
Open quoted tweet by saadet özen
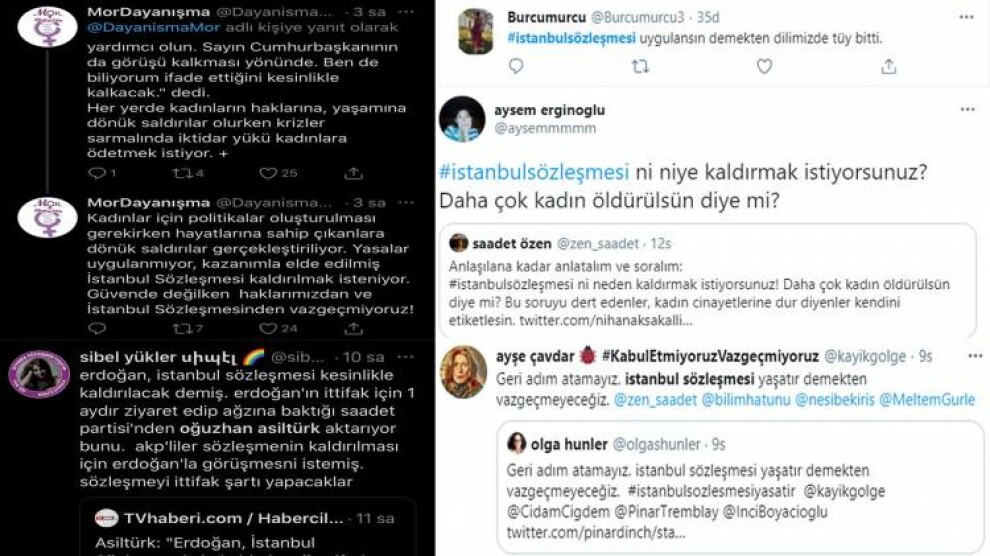coord(708,280)
